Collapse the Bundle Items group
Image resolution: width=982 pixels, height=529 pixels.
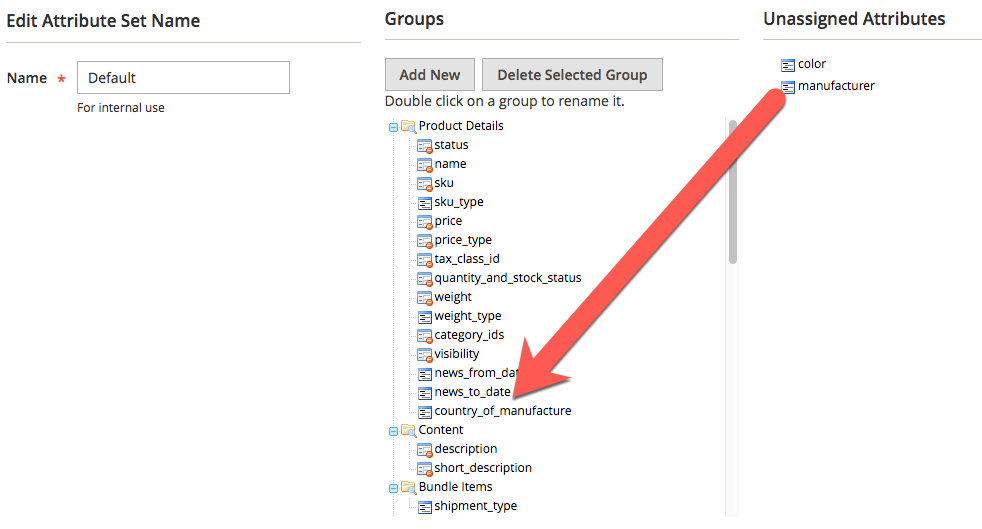[x=393, y=488]
